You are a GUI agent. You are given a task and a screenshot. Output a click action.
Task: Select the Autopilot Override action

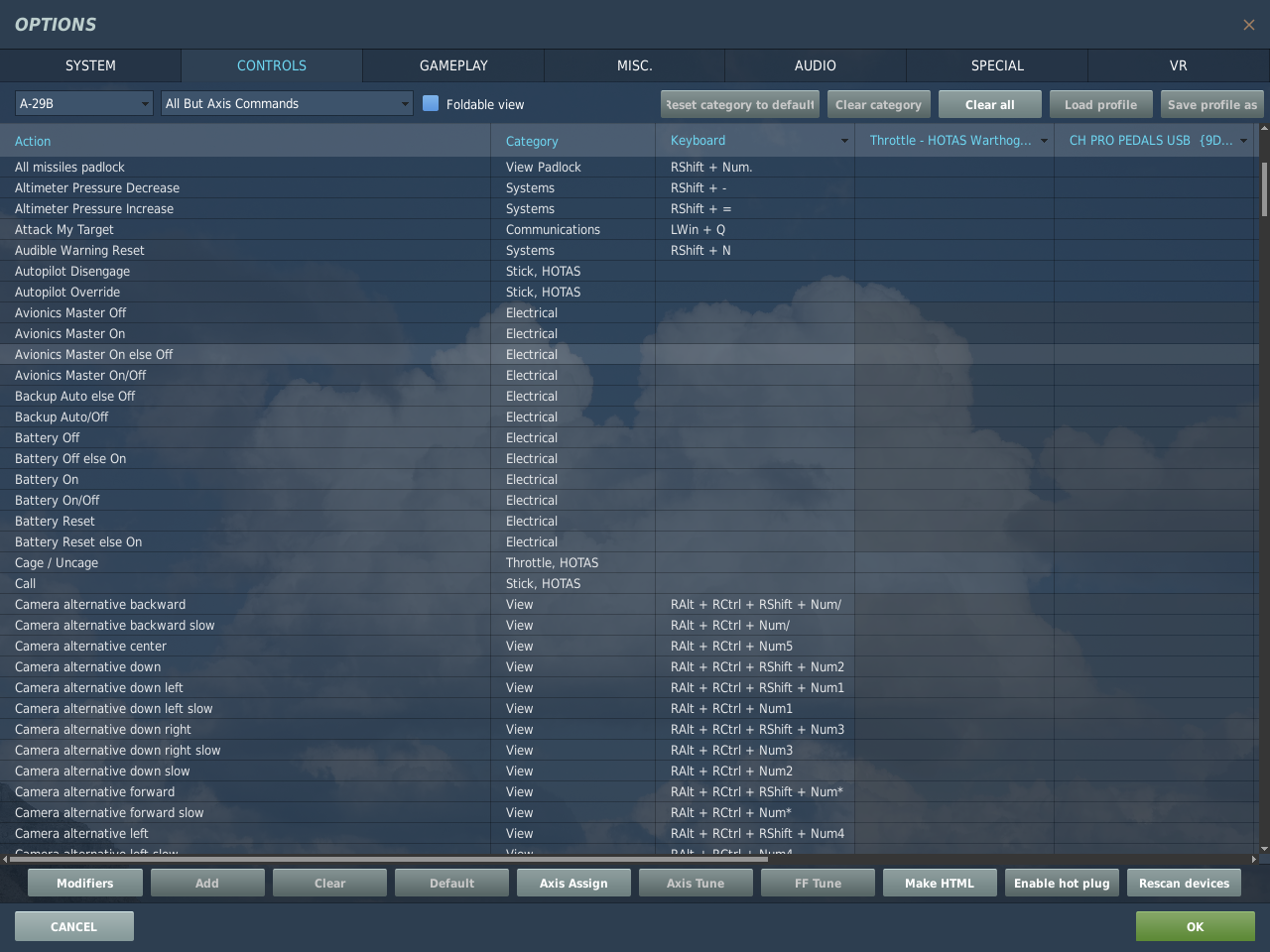tap(629, 292)
